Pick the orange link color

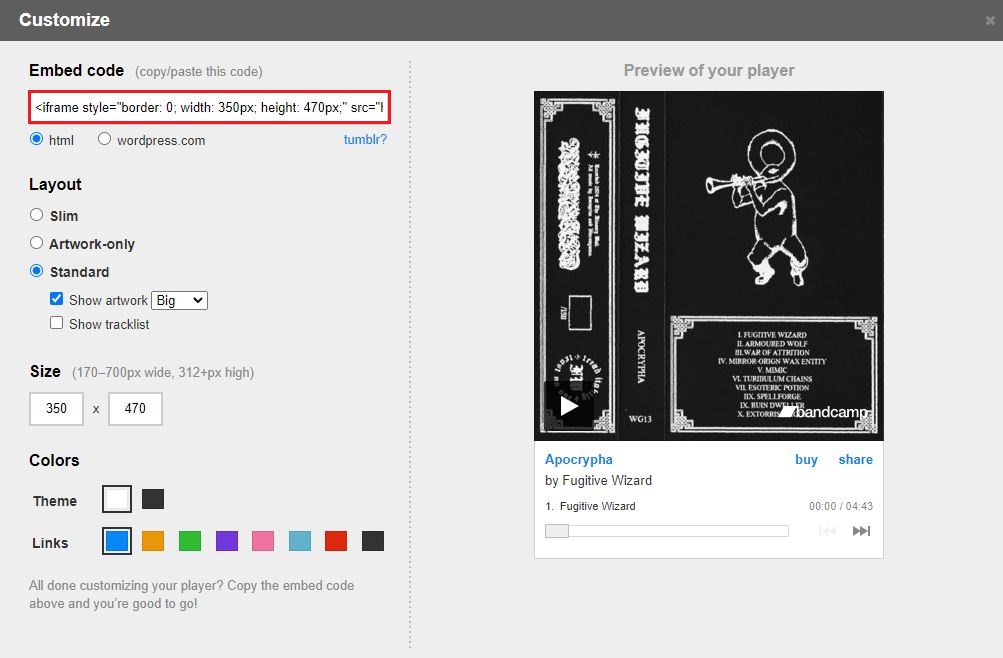pos(153,541)
